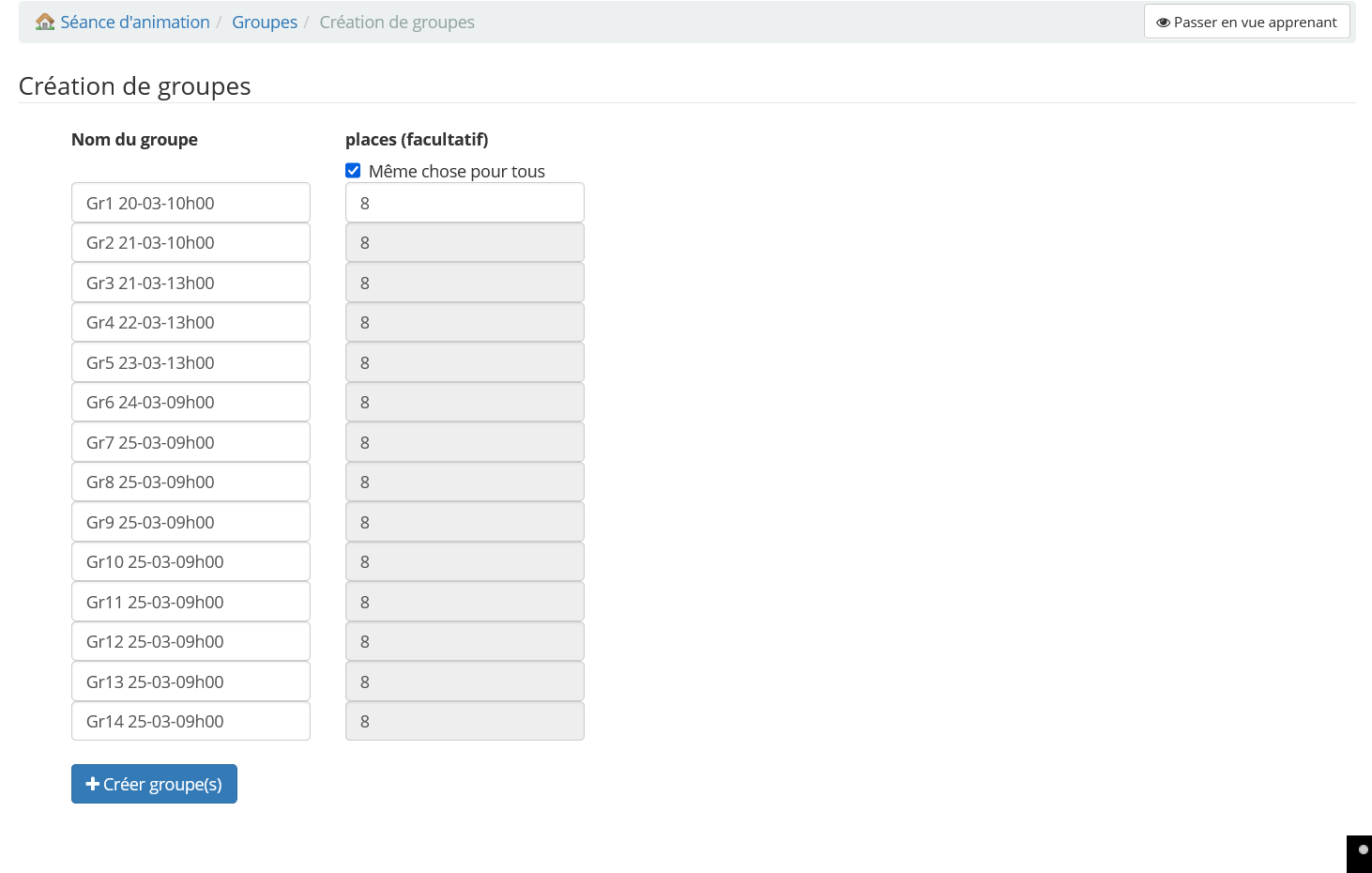Select the 'Gr14 25-03-09h00' name field
Screen dimensions: 1372x873
coord(191,721)
